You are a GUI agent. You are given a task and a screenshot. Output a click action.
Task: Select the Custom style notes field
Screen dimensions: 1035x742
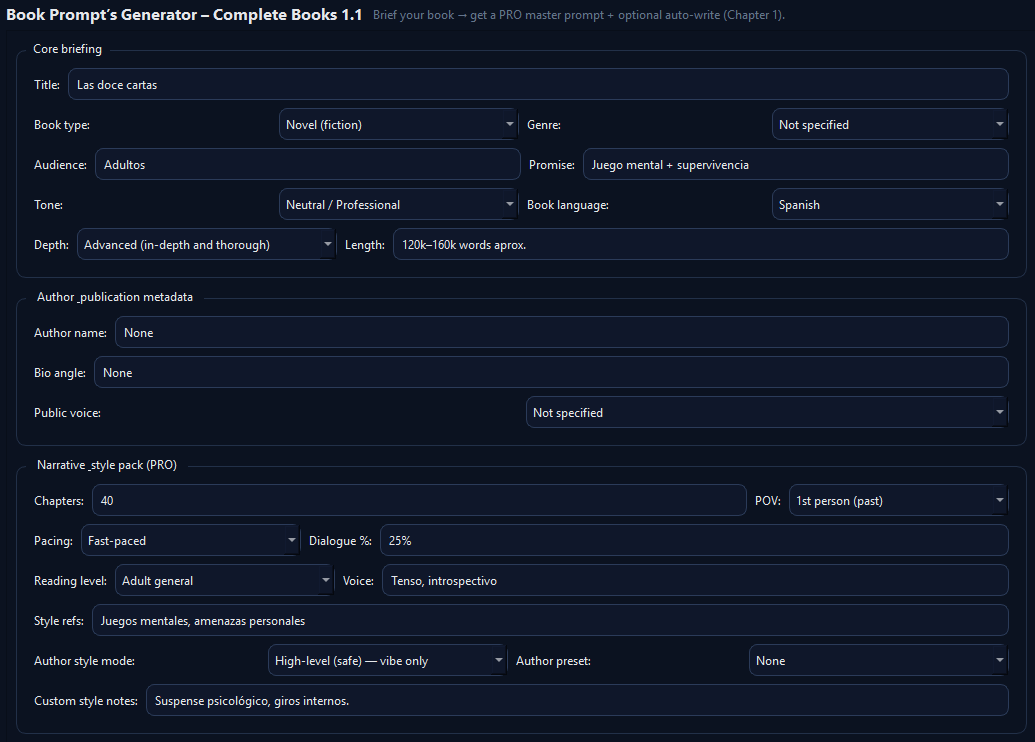click(578, 700)
